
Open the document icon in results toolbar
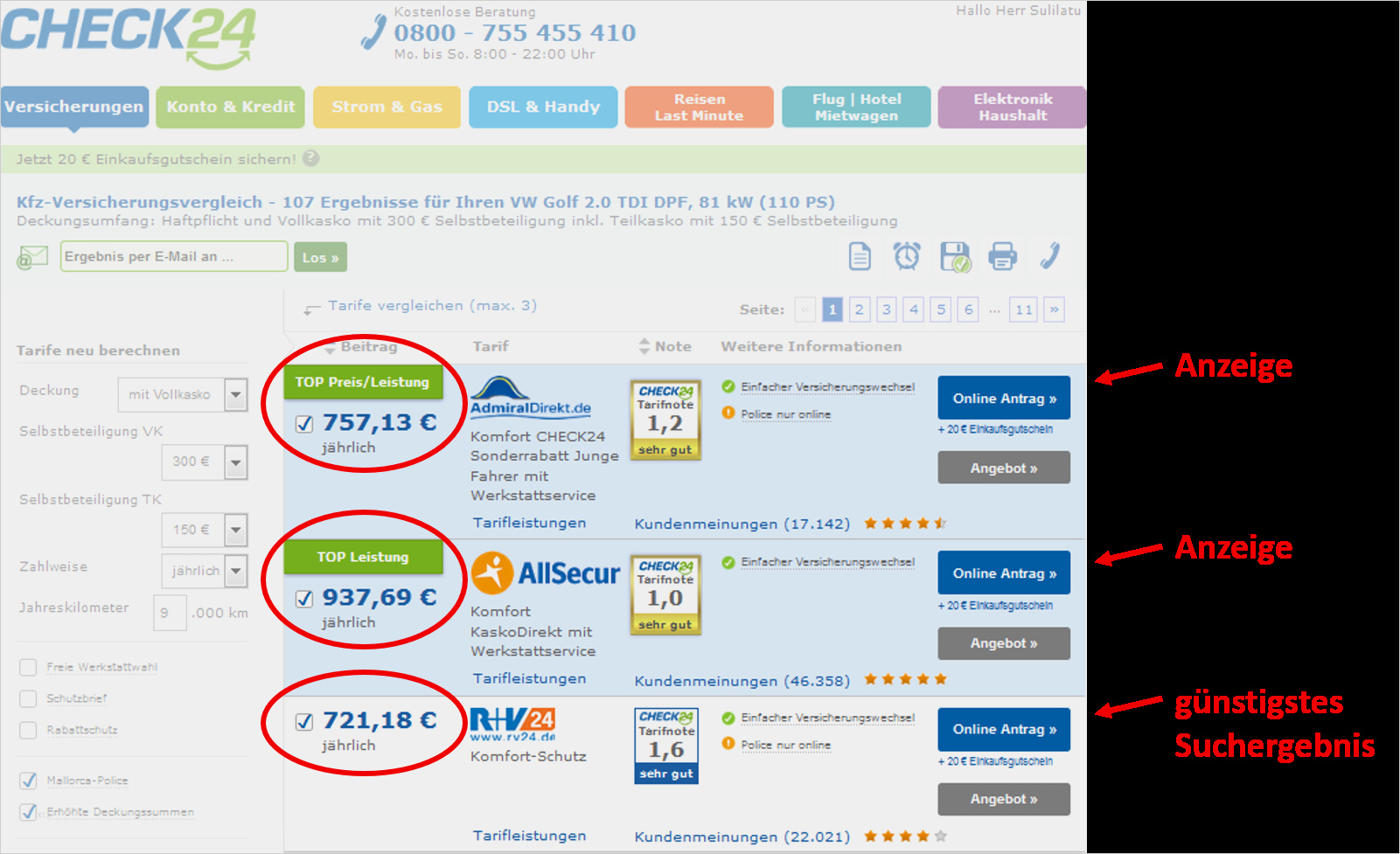coord(860,256)
